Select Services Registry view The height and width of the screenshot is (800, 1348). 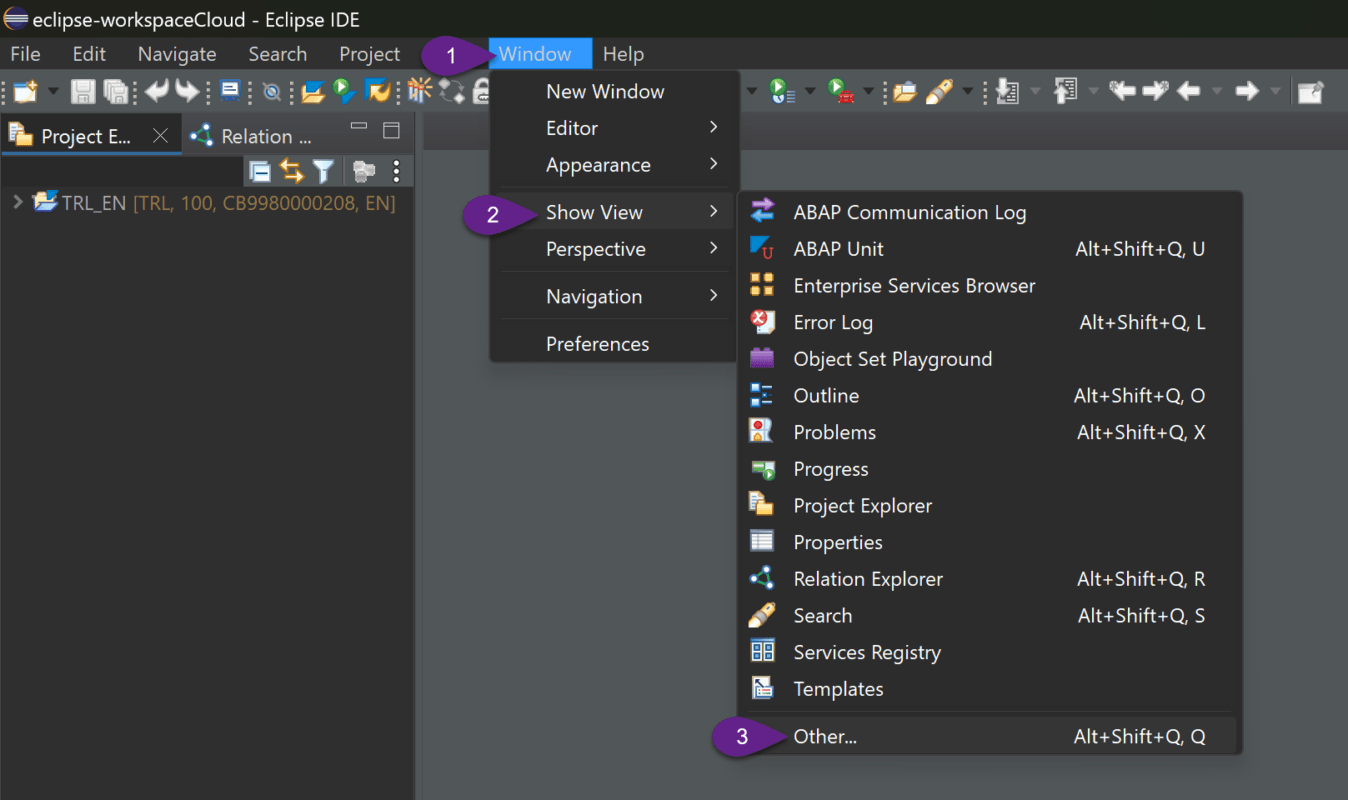pos(990,652)
